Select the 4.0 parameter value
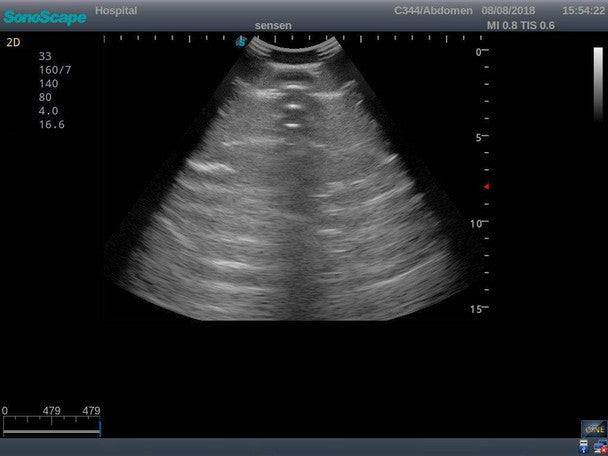Image resolution: width=608 pixels, height=456 pixels. (x=48, y=111)
